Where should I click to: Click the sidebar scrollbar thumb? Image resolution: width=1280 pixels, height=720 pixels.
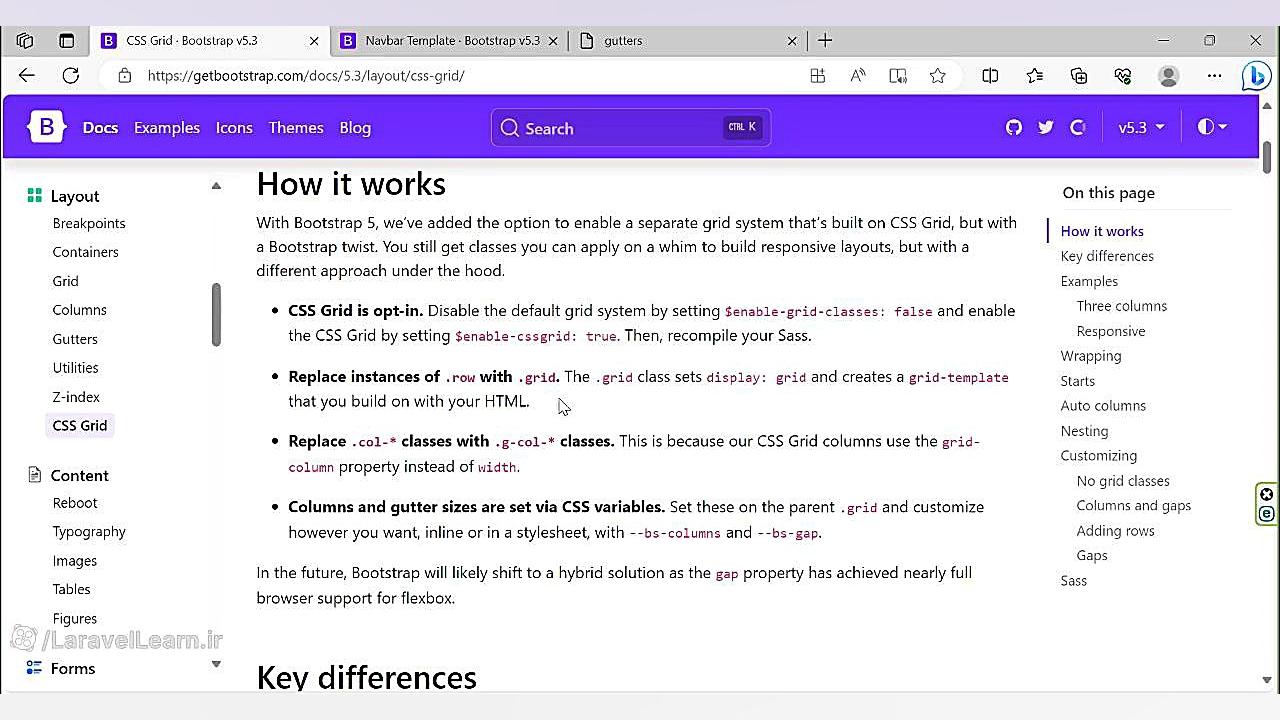pos(216,315)
